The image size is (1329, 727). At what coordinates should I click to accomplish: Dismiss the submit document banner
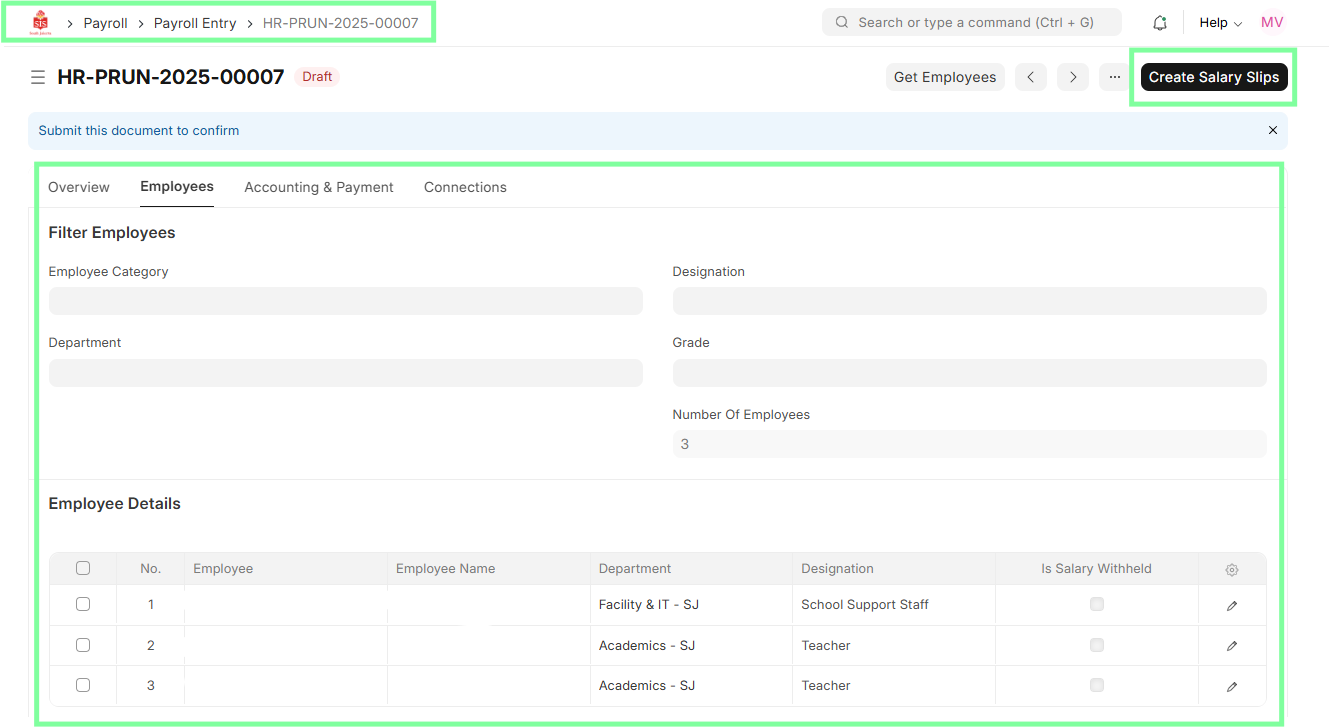click(x=1272, y=130)
